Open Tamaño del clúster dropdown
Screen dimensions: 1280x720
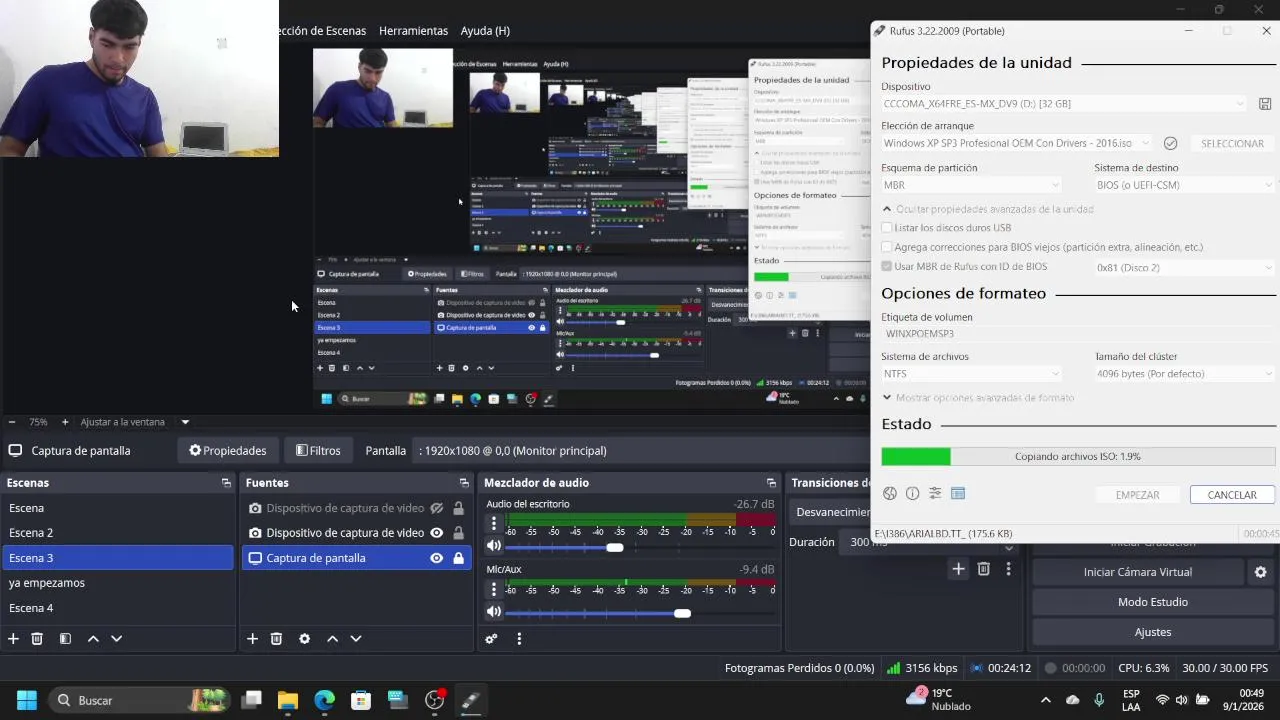(x=1185, y=374)
